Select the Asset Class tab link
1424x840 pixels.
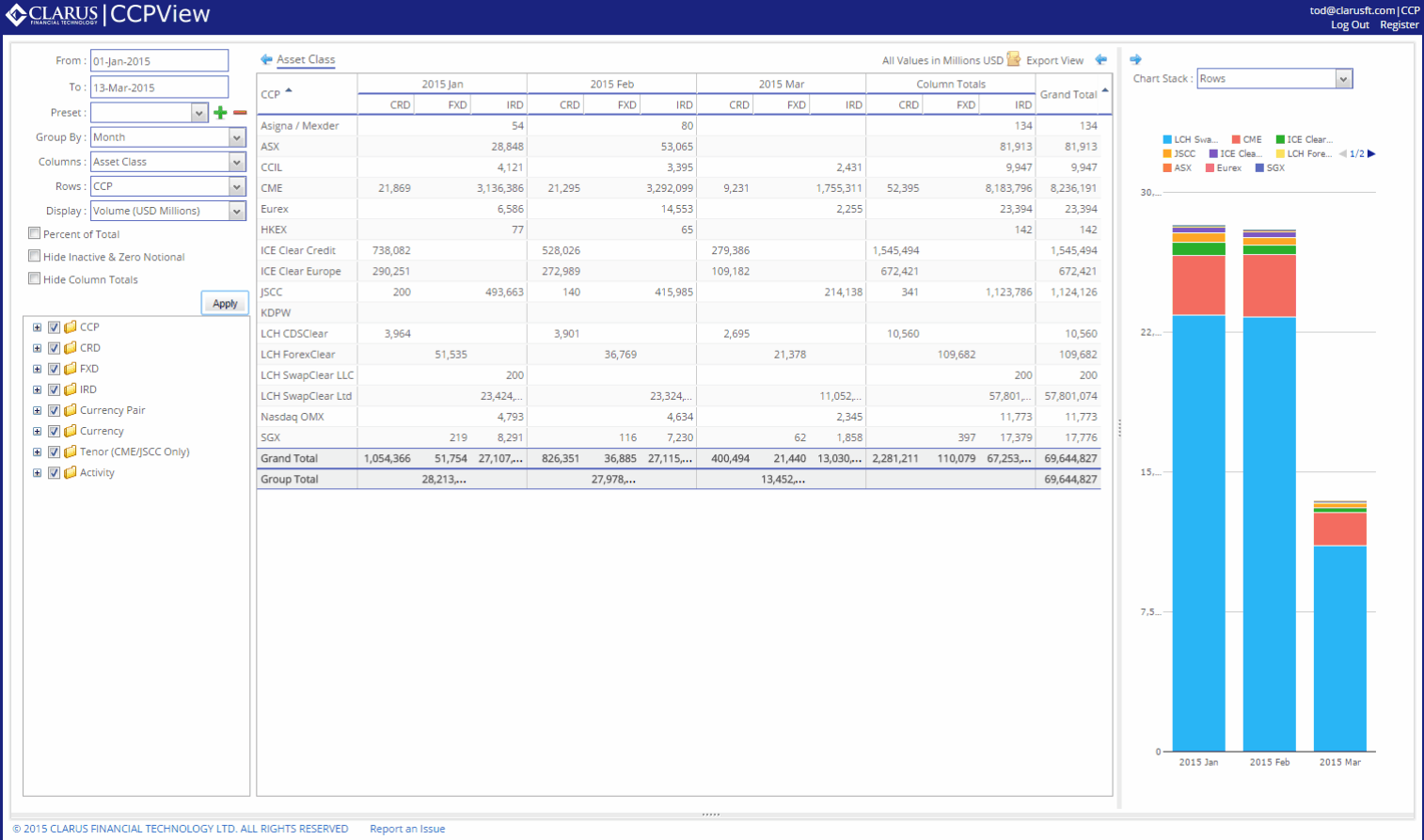click(x=306, y=59)
